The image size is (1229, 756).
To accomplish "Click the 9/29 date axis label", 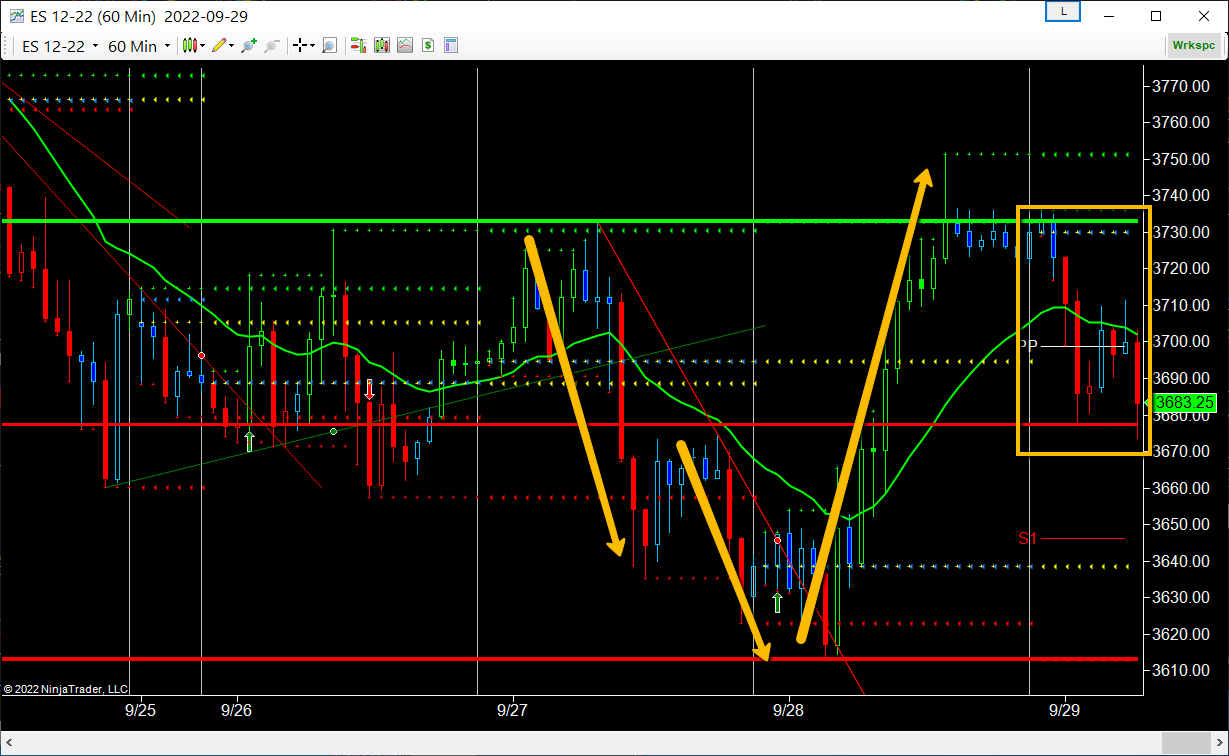I will (1063, 709).
